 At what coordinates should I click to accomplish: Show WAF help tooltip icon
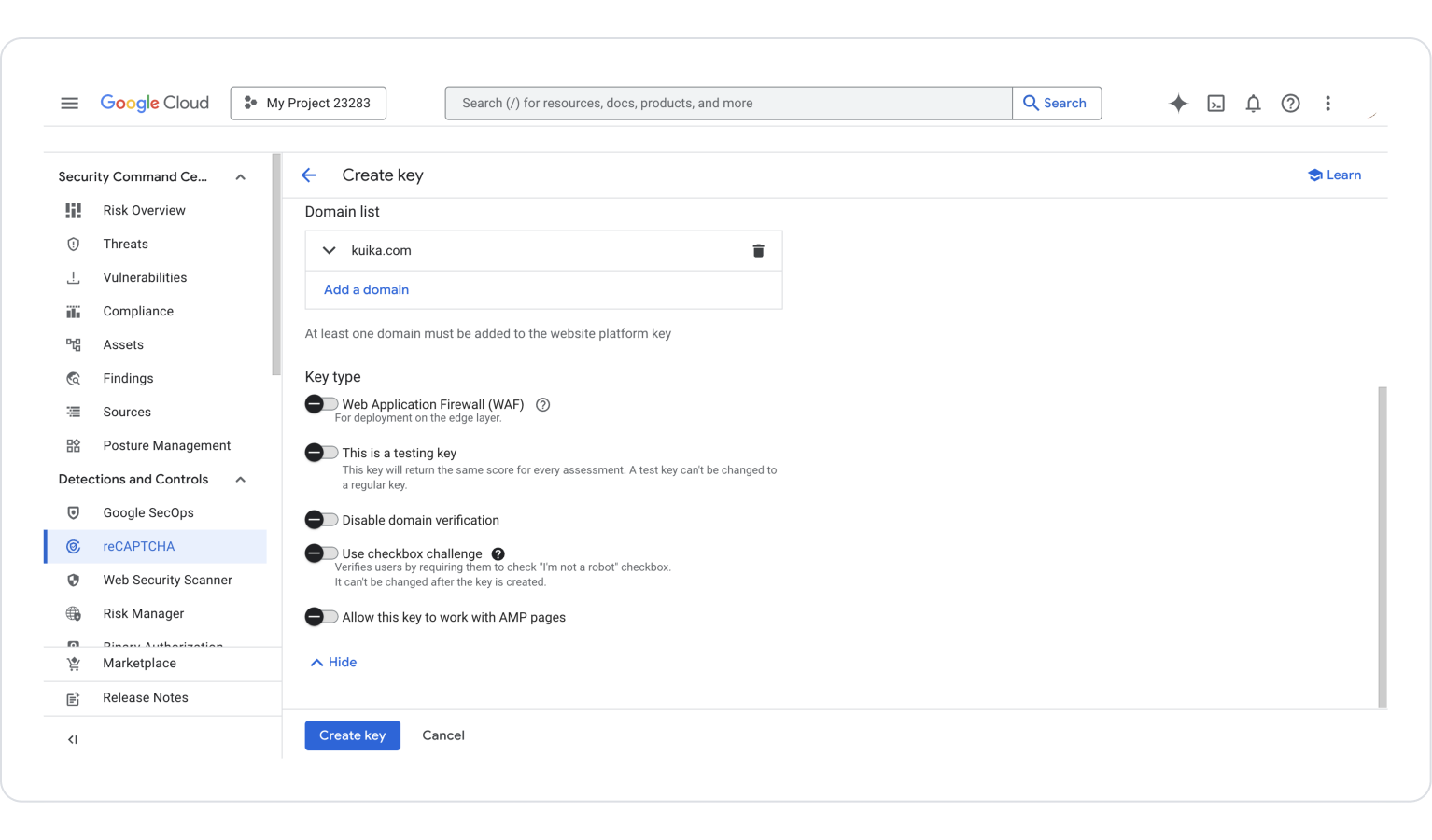point(542,405)
